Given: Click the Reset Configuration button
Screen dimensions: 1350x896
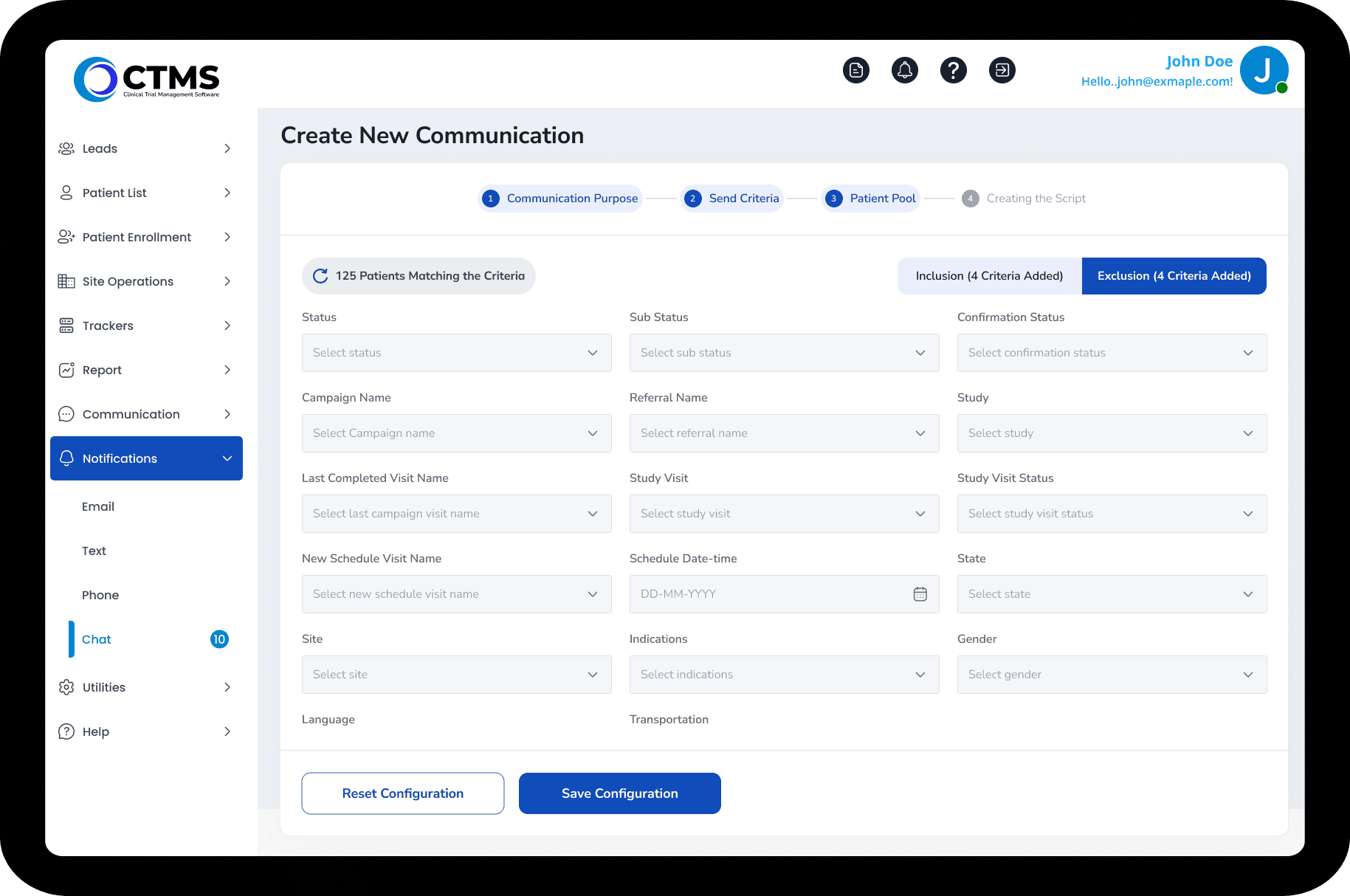Looking at the screenshot, I should [x=403, y=793].
